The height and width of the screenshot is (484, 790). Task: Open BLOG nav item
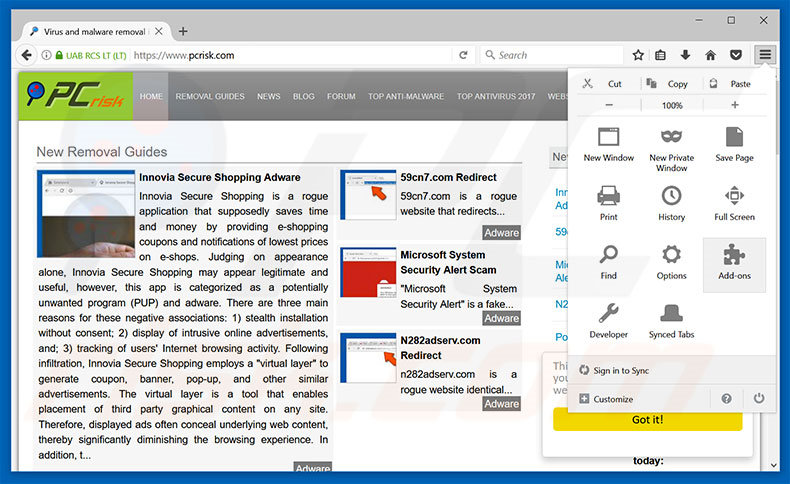303,96
